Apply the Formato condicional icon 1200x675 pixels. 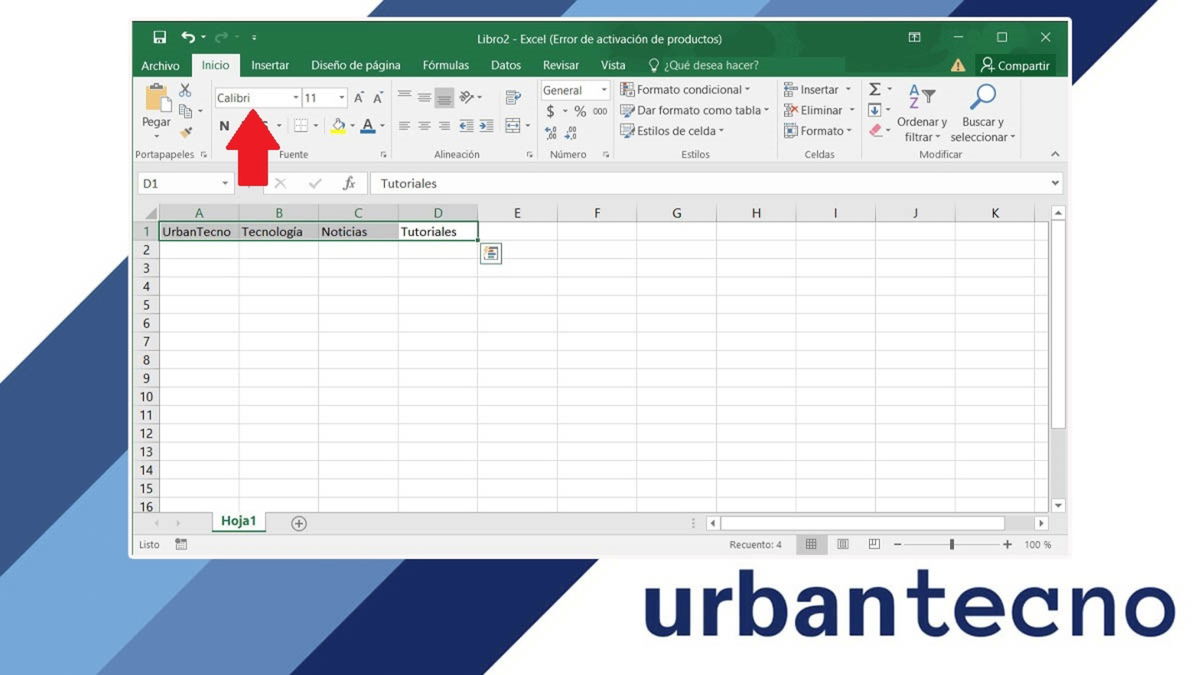coord(628,89)
